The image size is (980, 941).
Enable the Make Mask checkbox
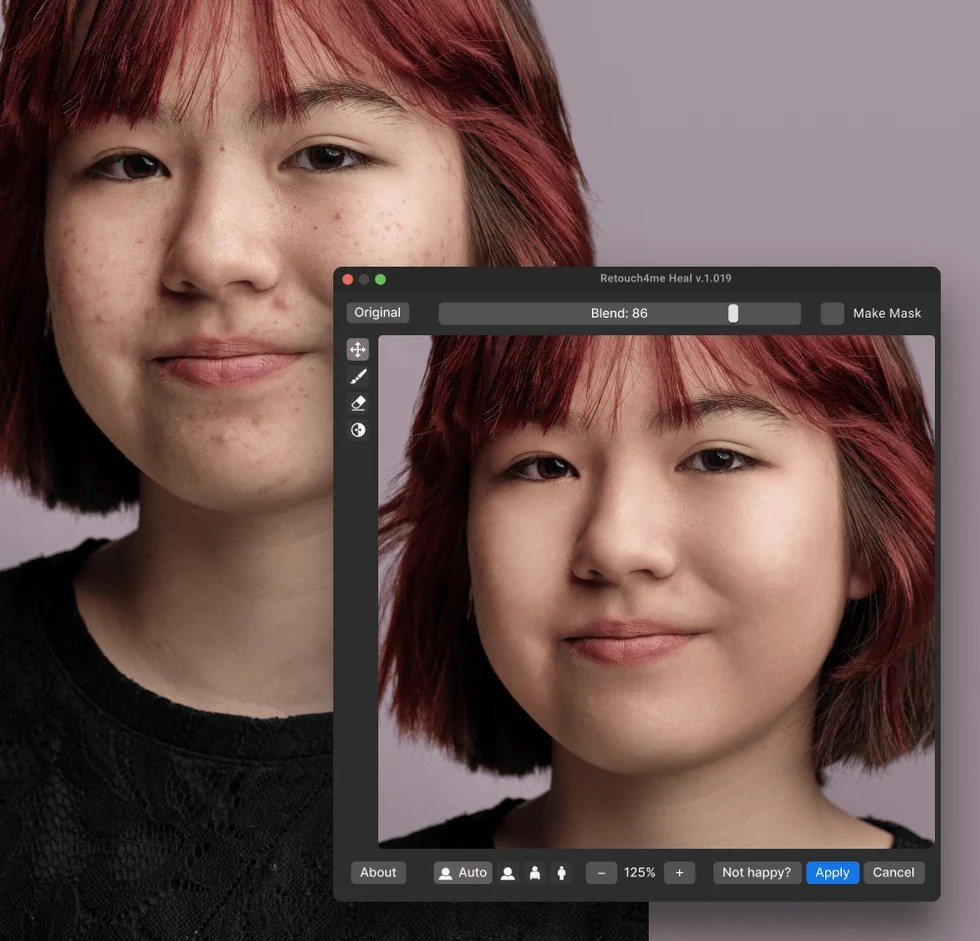pos(832,313)
